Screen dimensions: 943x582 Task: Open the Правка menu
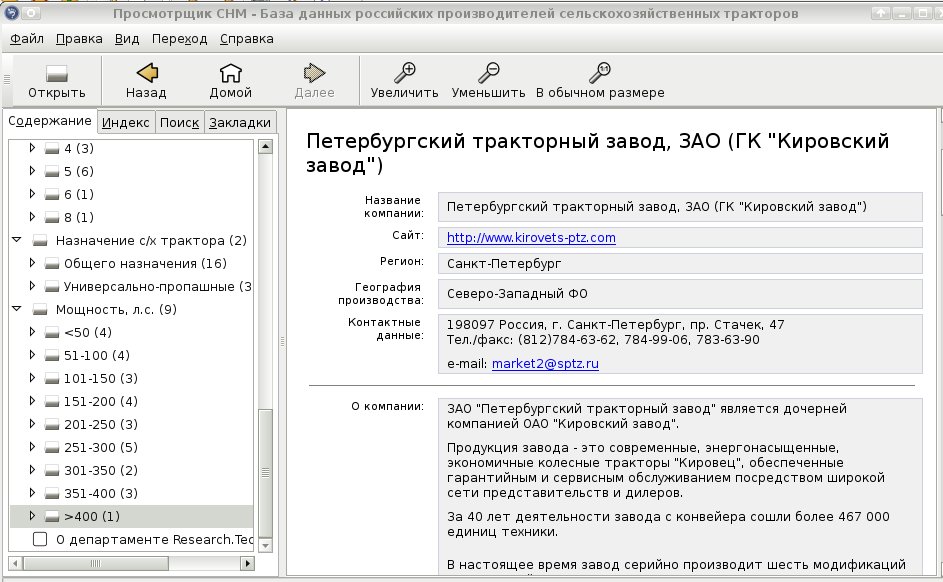point(79,39)
